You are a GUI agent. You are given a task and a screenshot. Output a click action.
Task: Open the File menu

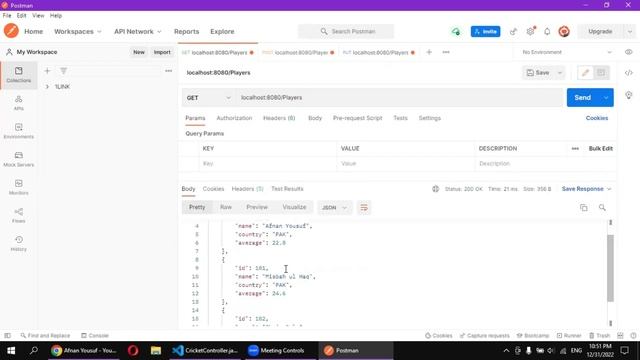point(7,16)
